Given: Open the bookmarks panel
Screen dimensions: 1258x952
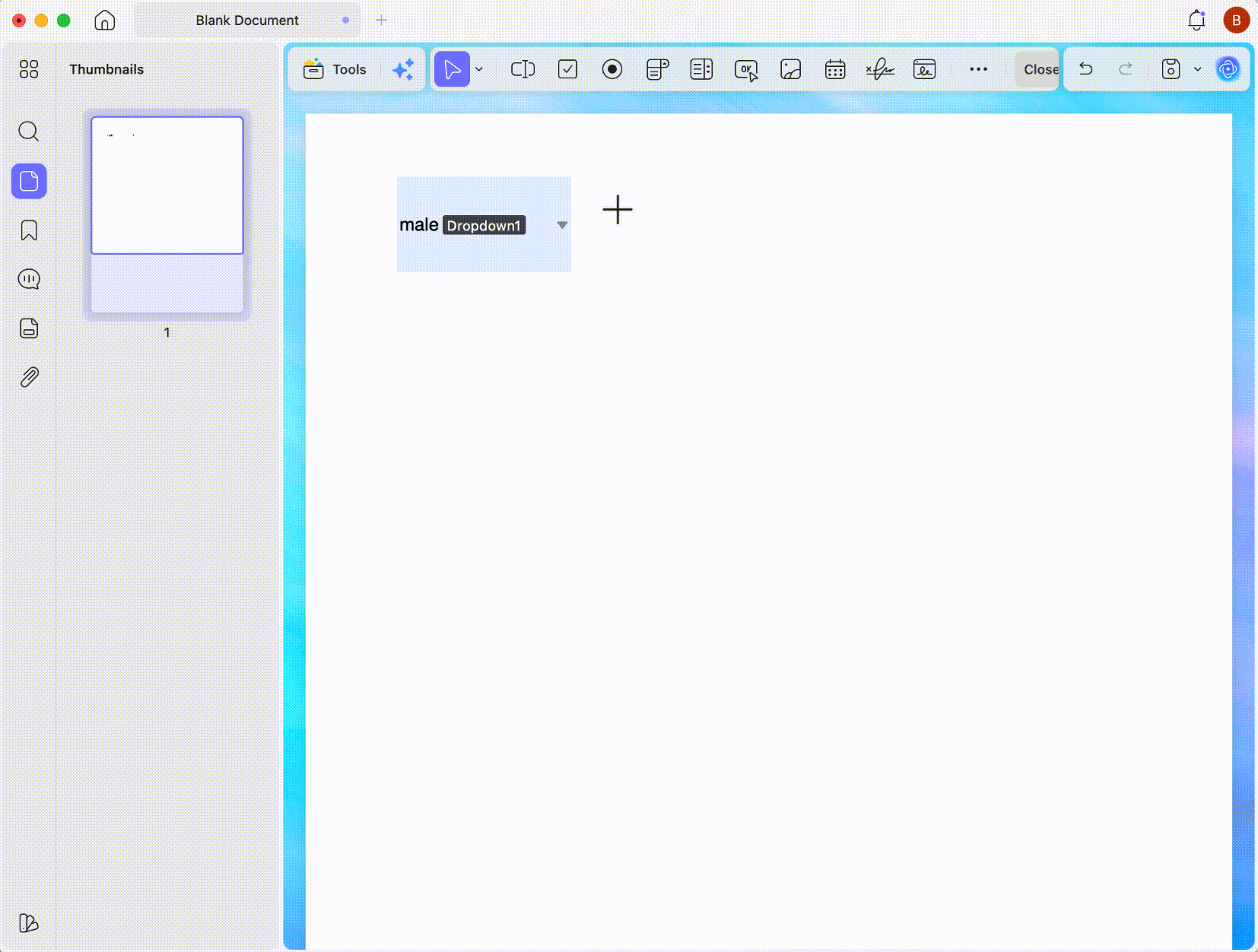Looking at the screenshot, I should [x=29, y=230].
